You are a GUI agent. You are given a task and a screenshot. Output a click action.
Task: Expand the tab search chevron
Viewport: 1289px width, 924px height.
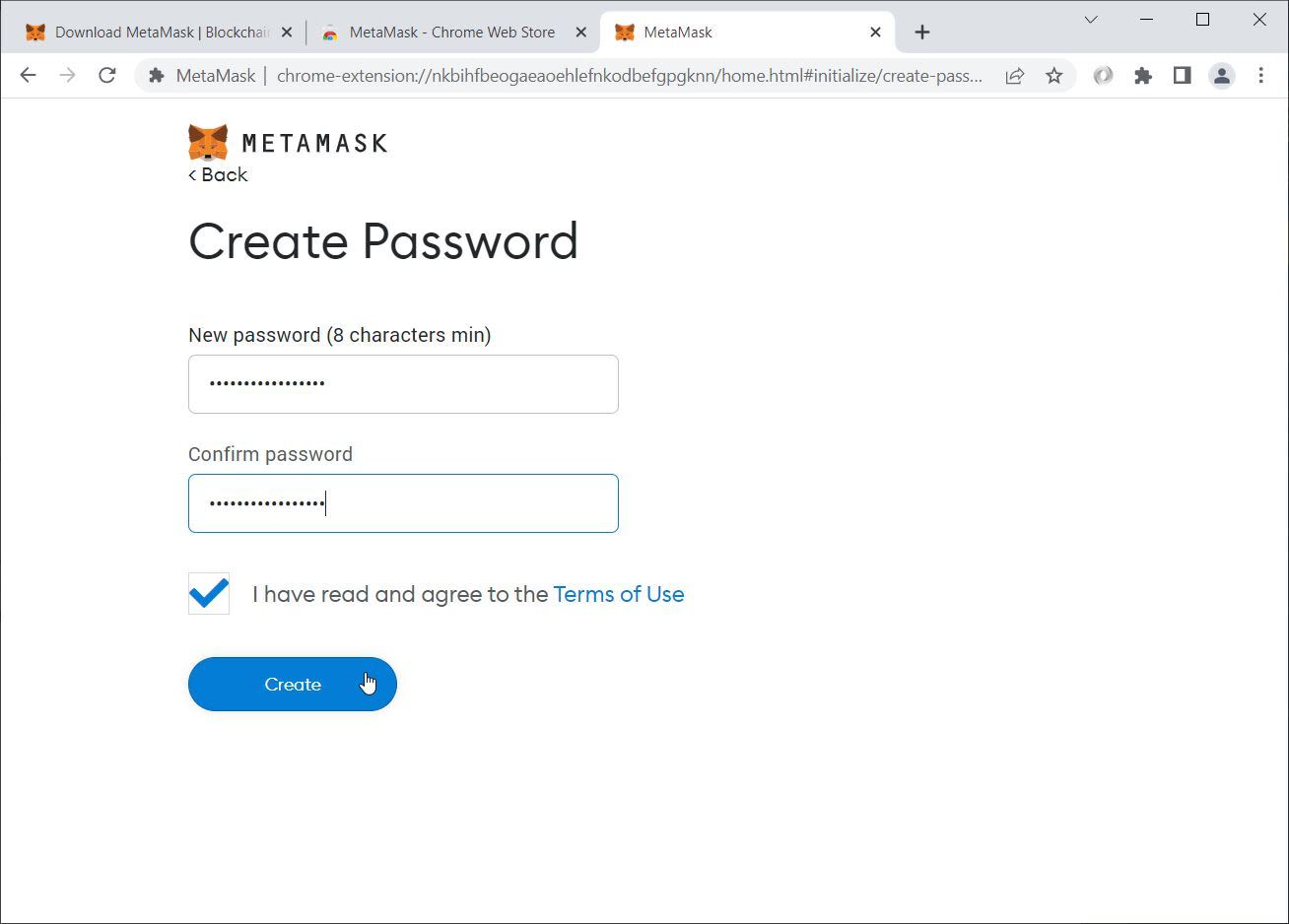tap(1091, 20)
